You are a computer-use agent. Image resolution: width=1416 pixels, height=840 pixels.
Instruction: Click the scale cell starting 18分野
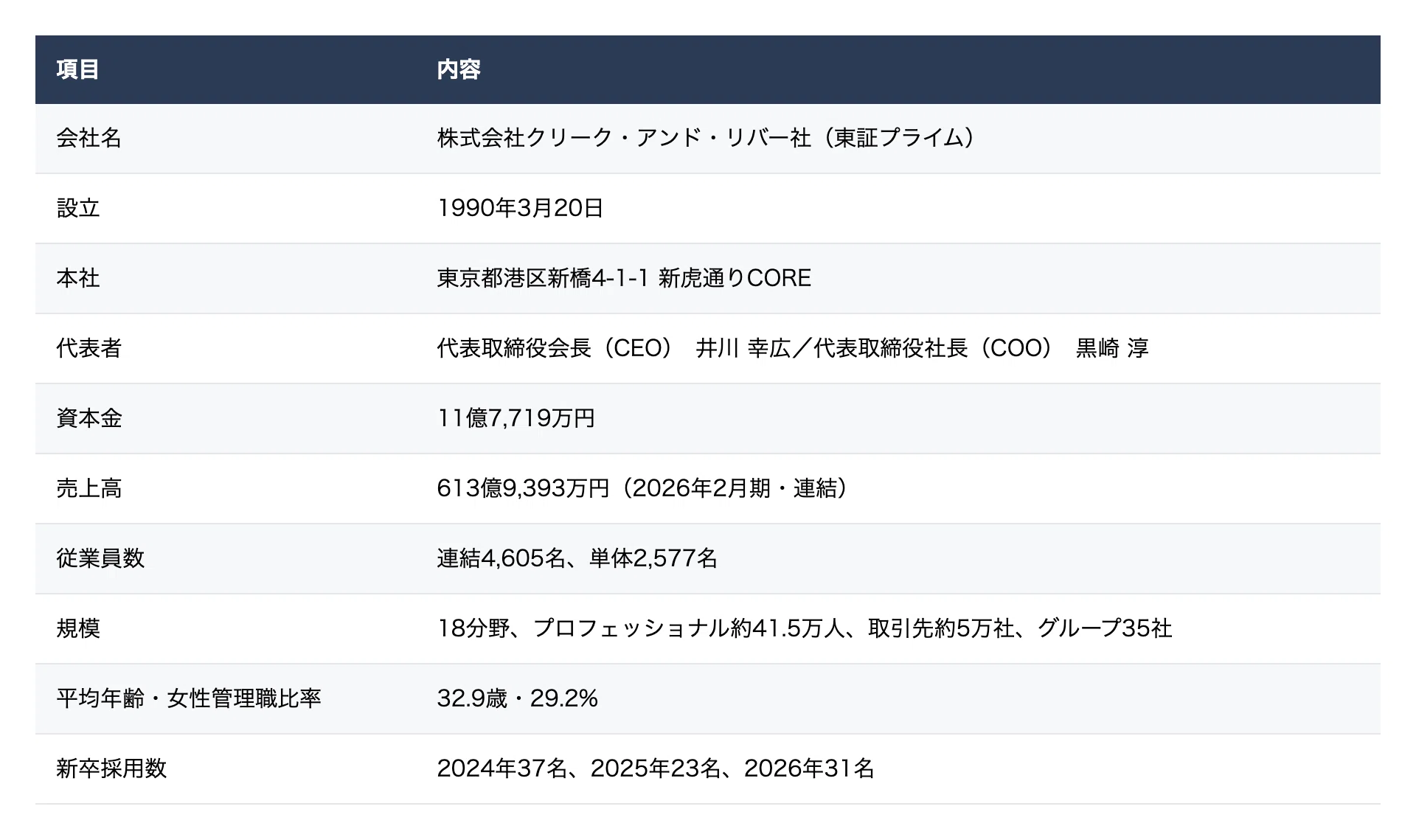pyautogui.click(x=805, y=628)
